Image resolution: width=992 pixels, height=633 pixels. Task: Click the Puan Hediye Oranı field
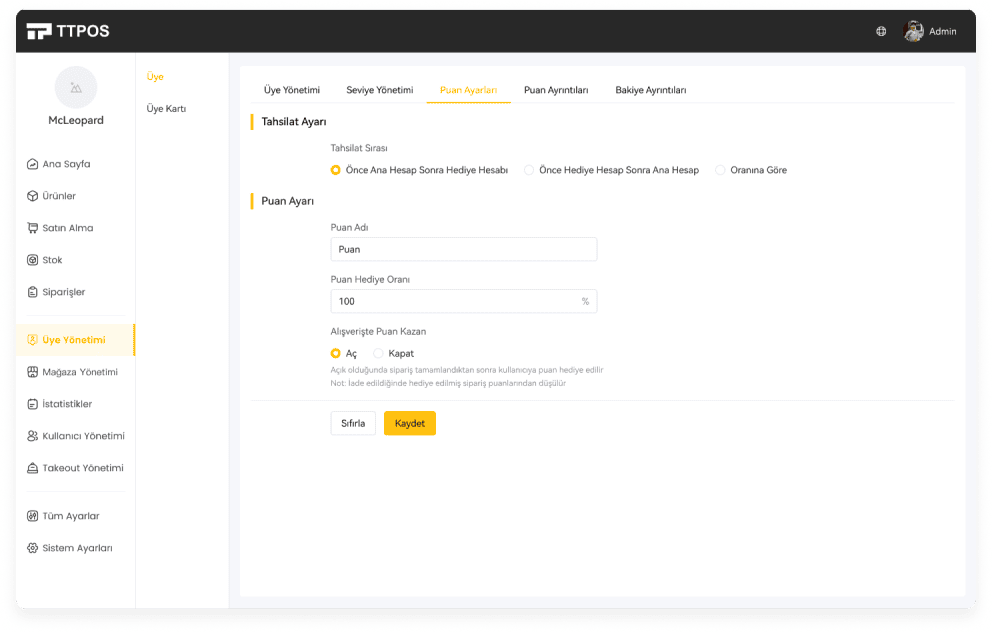pos(464,302)
